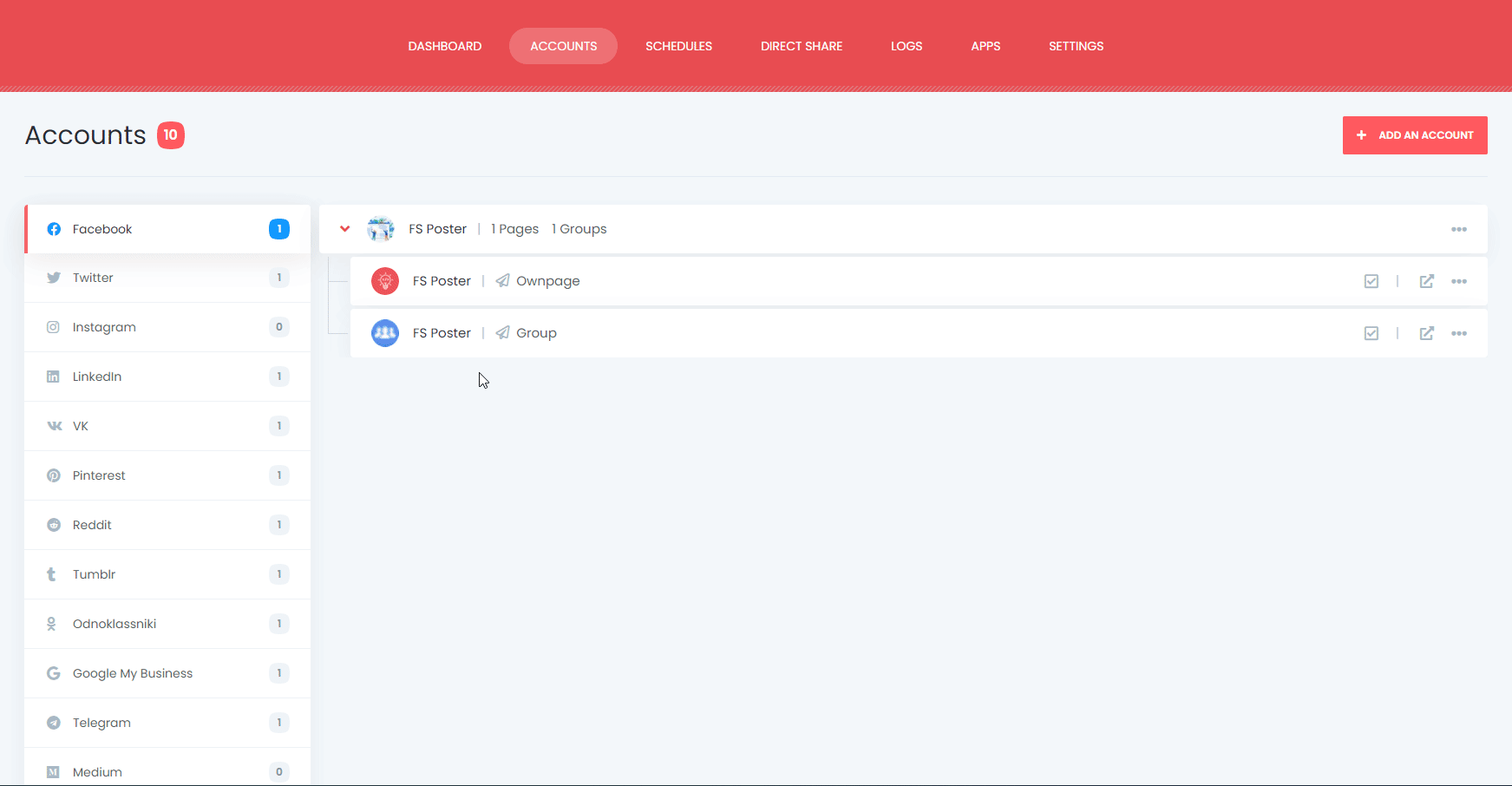Select the Accounts tab

tap(563, 46)
